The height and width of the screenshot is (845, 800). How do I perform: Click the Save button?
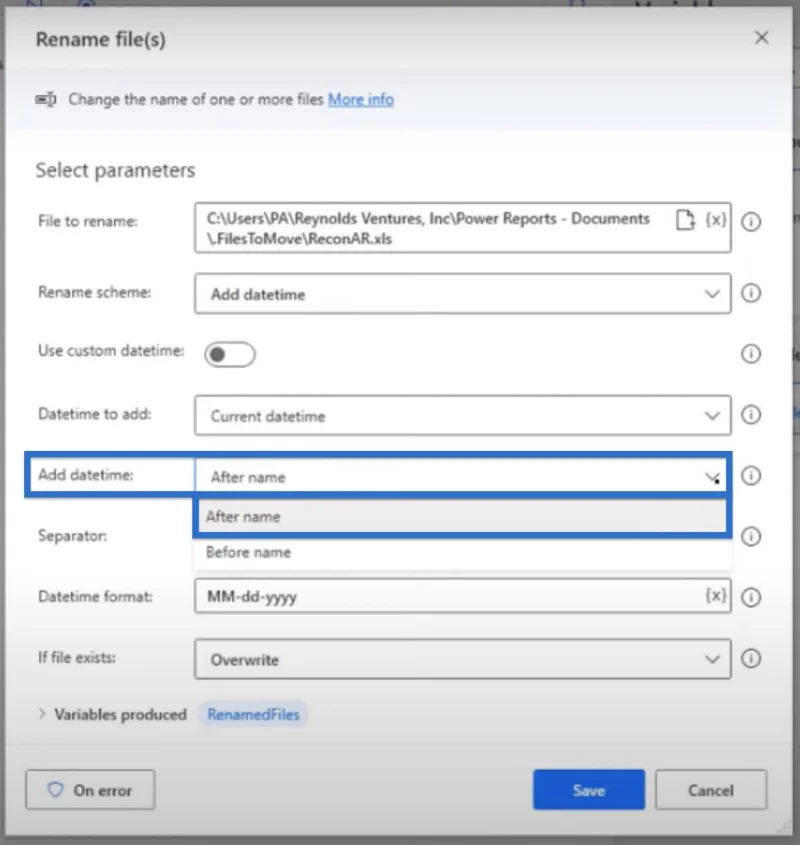click(589, 789)
